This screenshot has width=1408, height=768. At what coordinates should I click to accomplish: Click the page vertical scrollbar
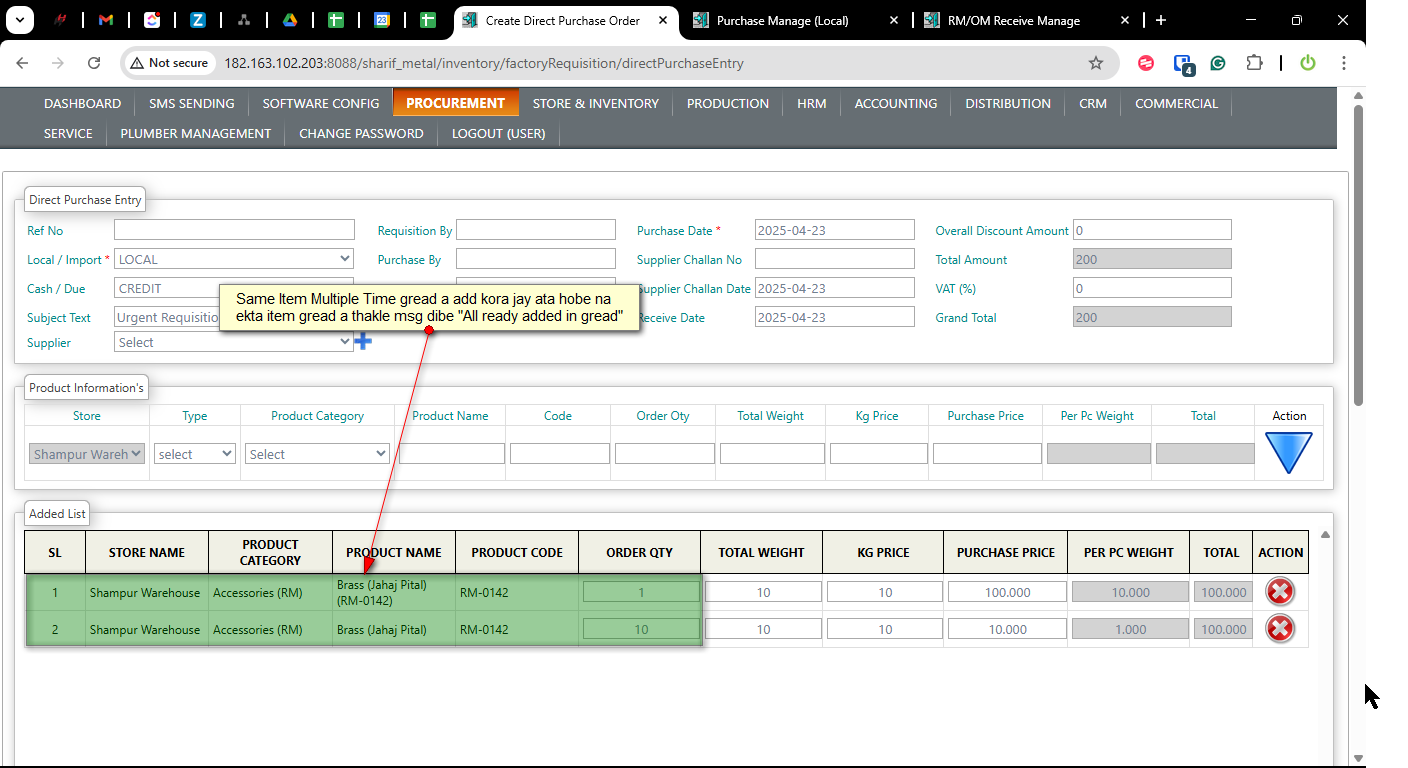point(1358,250)
